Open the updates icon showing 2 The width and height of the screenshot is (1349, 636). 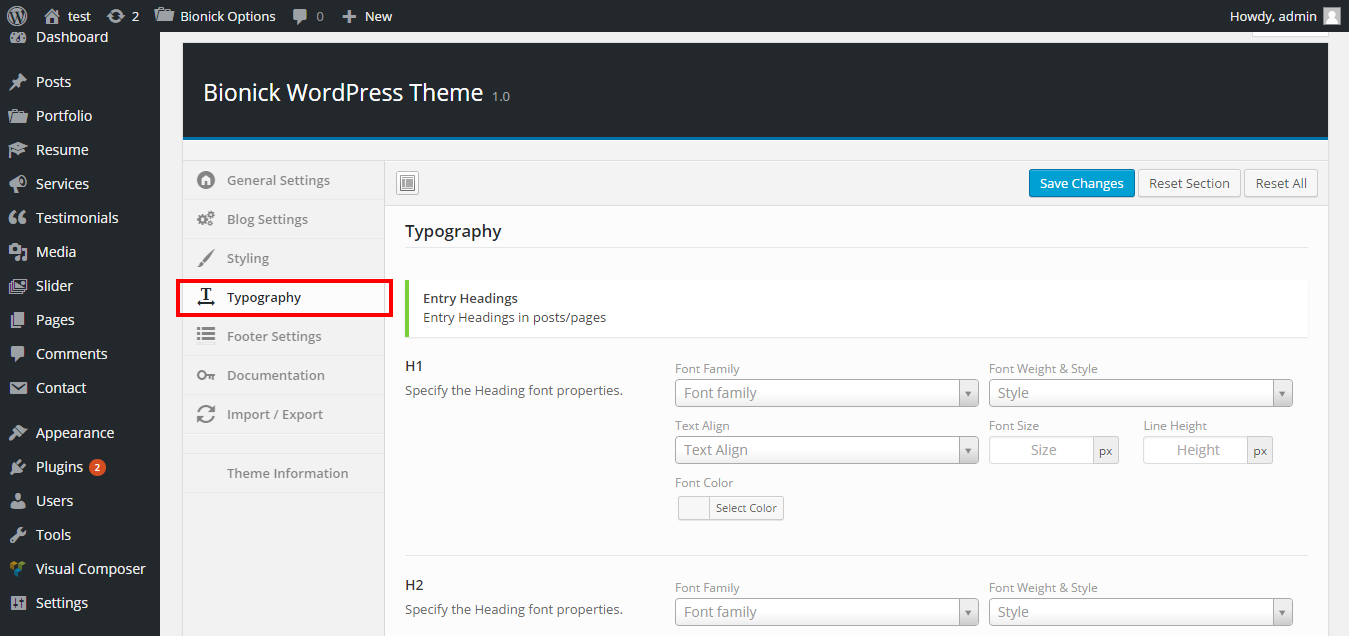(116, 16)
